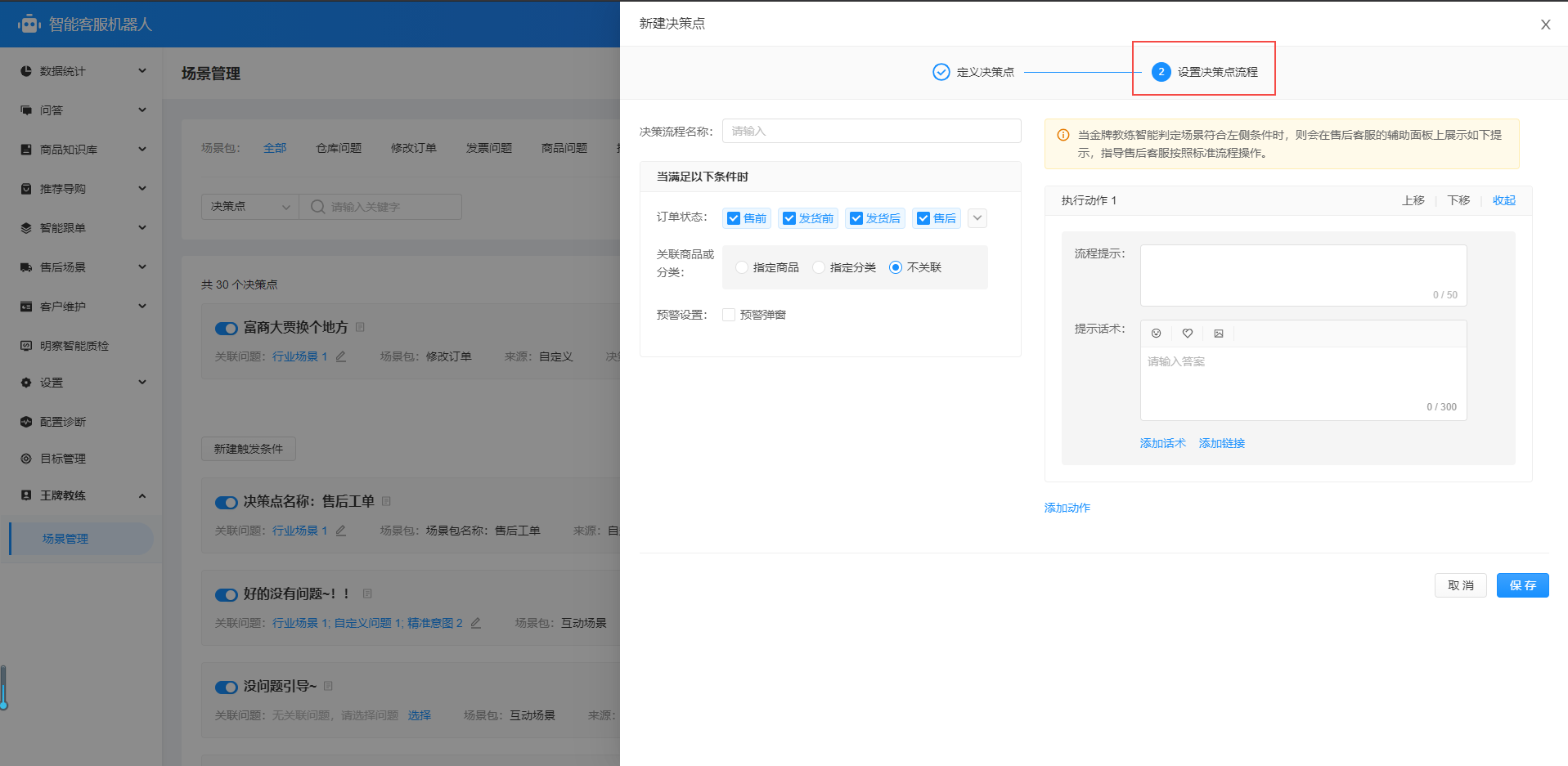Click the 添加动作 link
Viewport: 1568px width, 766px height.
[1067, 508]
